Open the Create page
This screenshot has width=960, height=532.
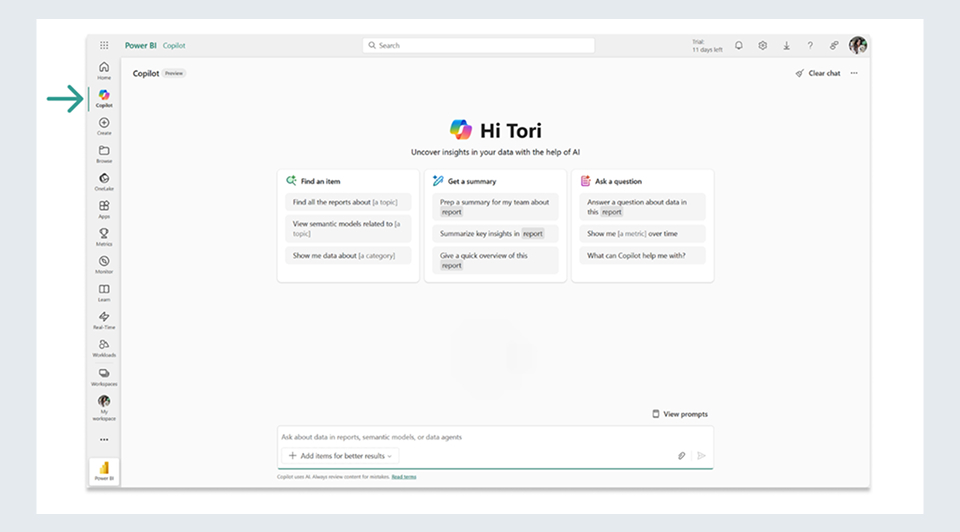click(x=104, y=126)
